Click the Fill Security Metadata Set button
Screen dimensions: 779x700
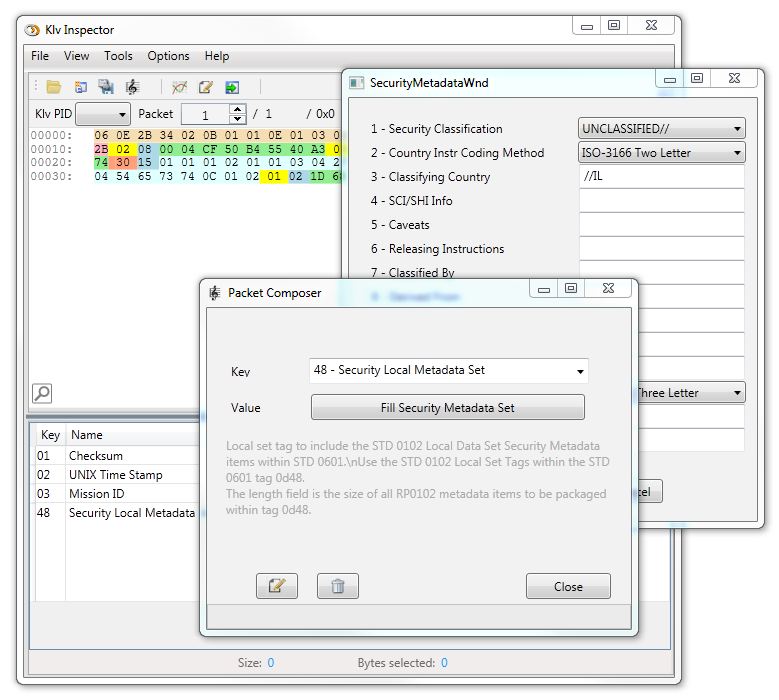coord(447,407)
